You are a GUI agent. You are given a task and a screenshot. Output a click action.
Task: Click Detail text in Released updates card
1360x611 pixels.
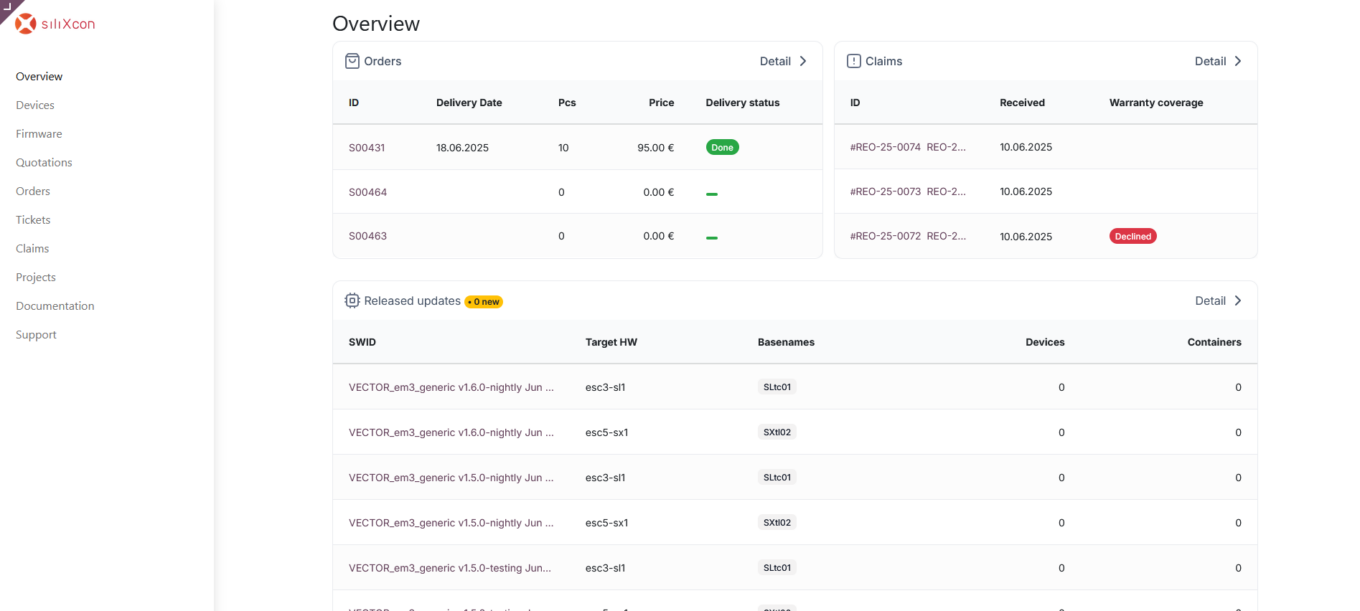1210,300
